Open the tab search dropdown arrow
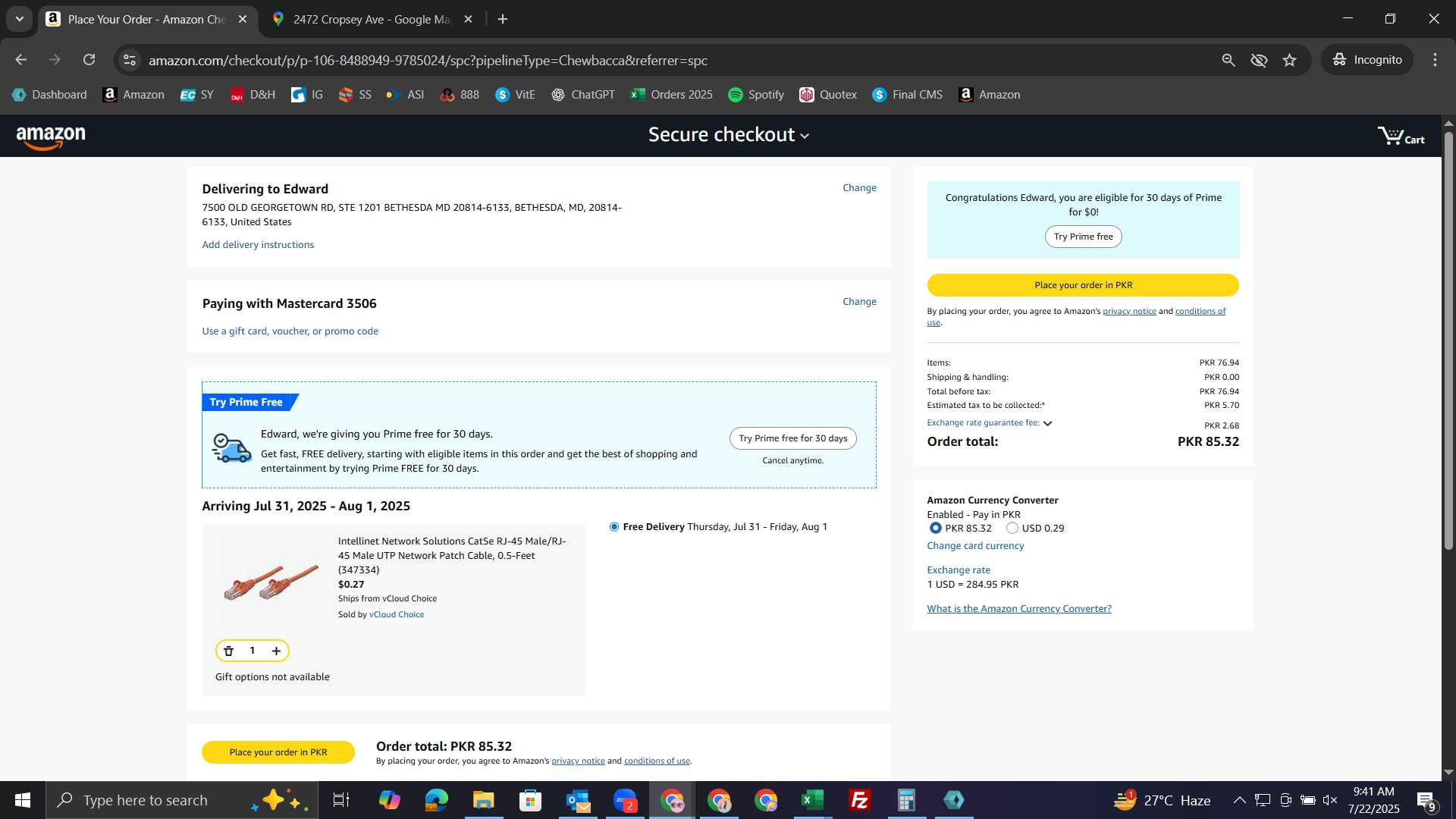 tap(20, 19)
